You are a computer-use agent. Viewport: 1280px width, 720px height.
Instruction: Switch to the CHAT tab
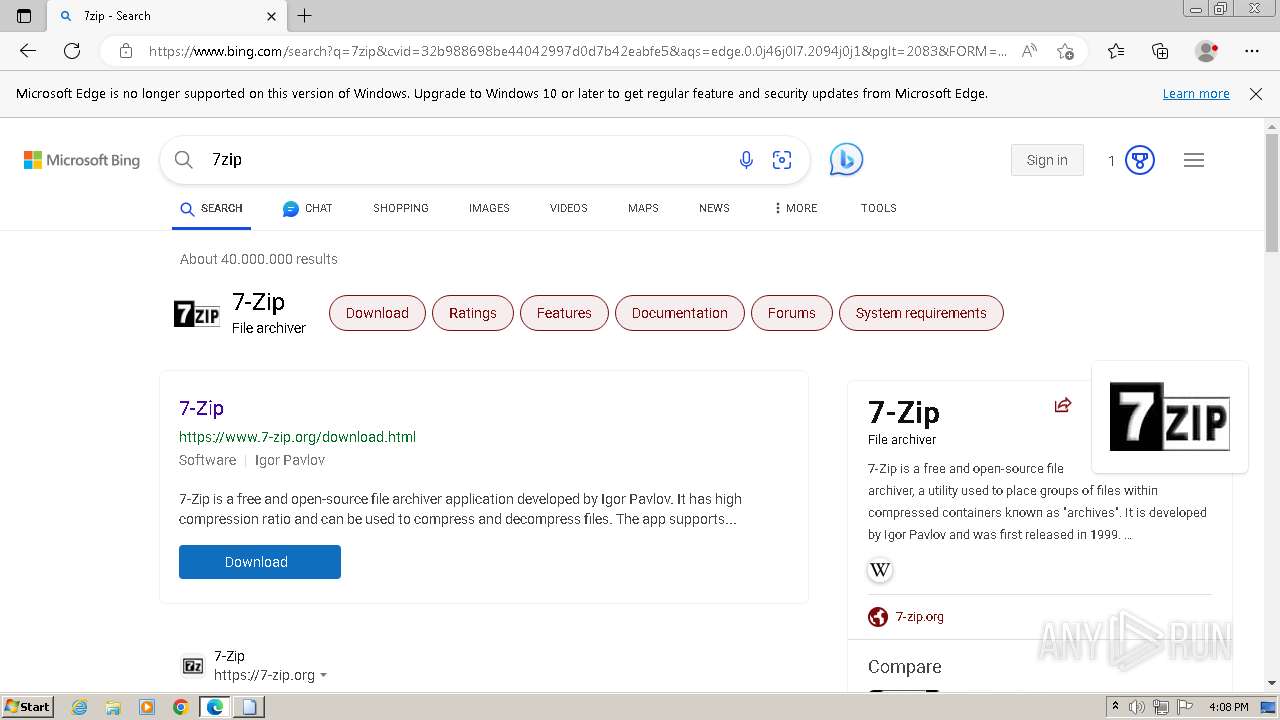click(x=307, y=208)
